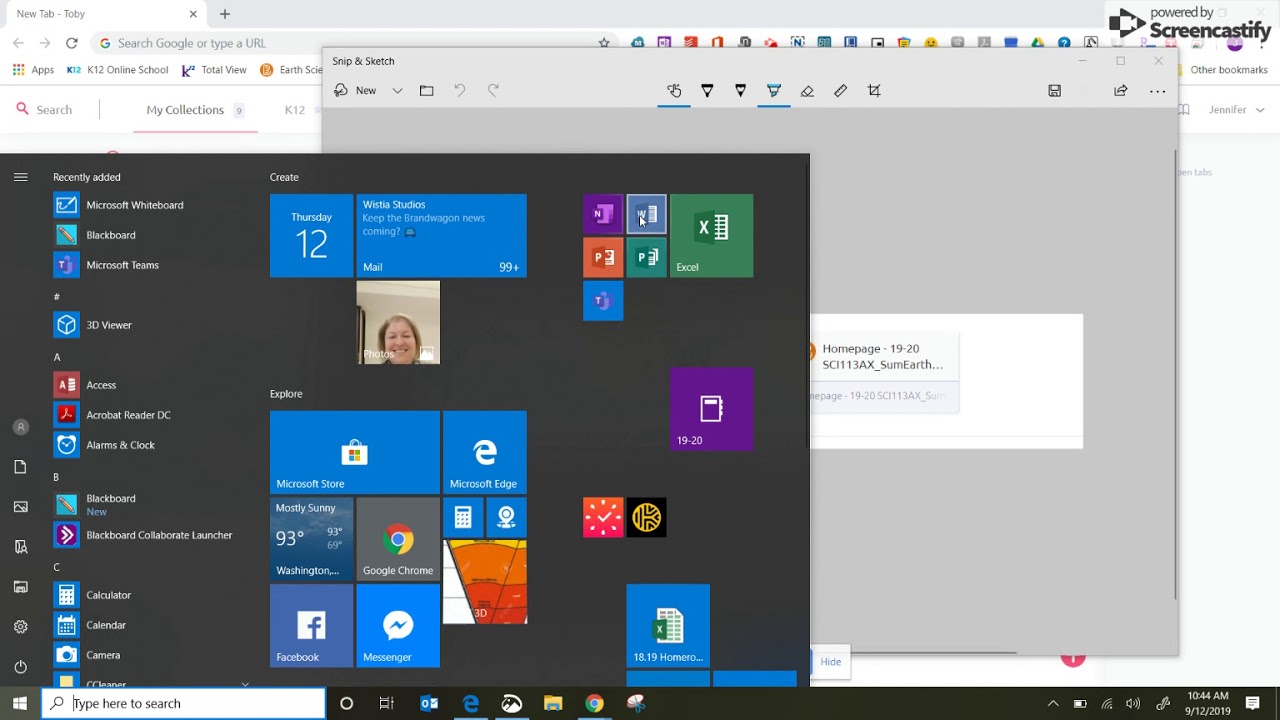Open the 18.19 Homeroom Excel tile
Screen dimensions: 1280x720
[668, 626]
